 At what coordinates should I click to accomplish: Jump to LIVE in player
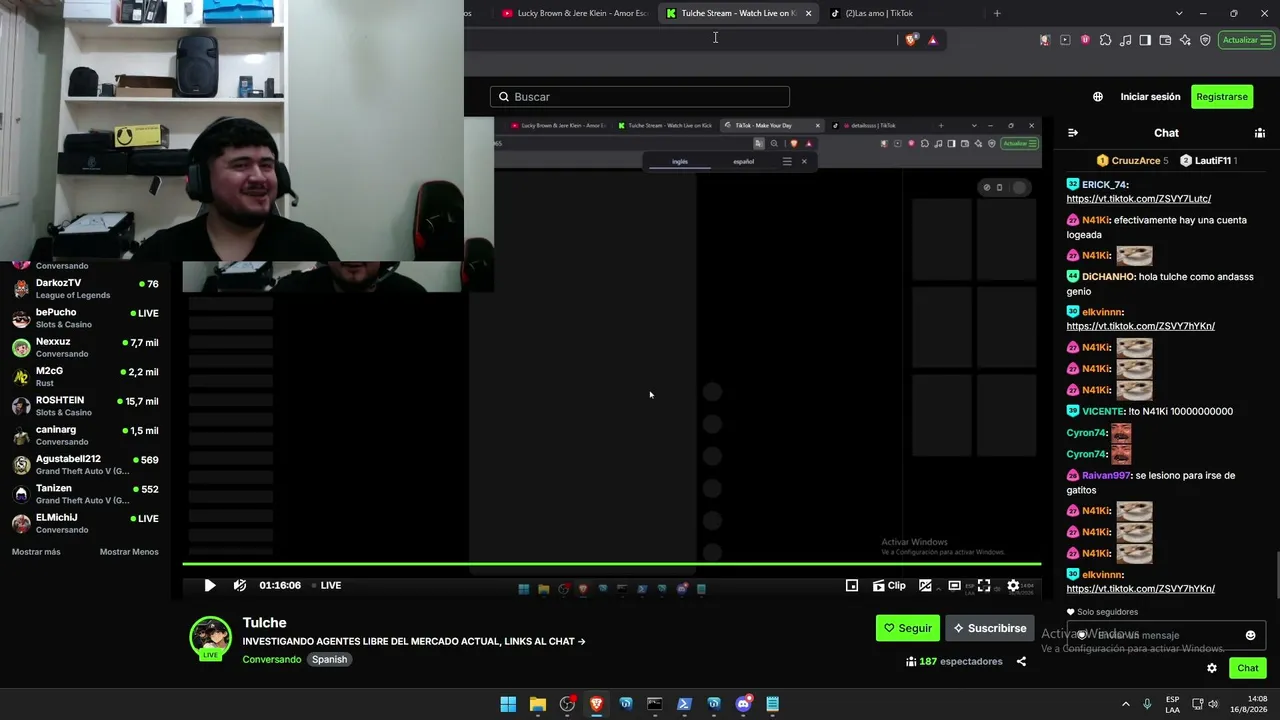point(326,585)
